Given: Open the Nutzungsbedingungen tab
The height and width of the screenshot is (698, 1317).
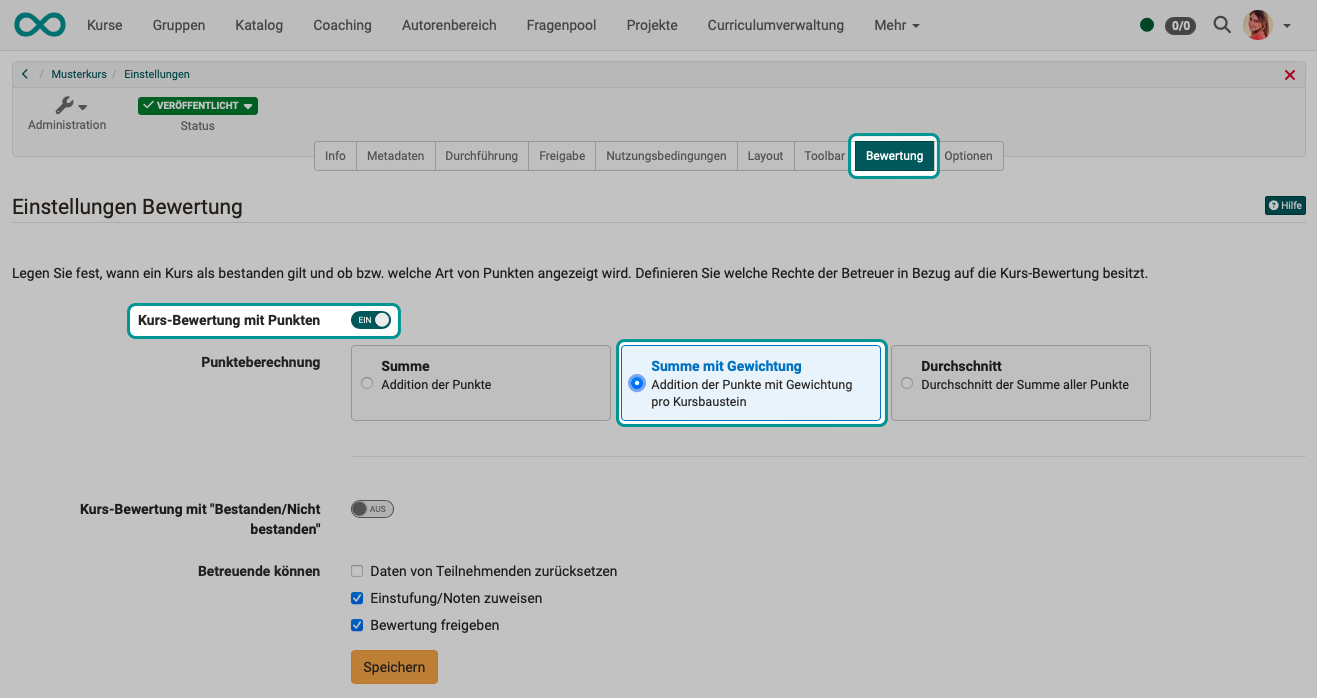Looking at the screenshot, I should 665,155.
